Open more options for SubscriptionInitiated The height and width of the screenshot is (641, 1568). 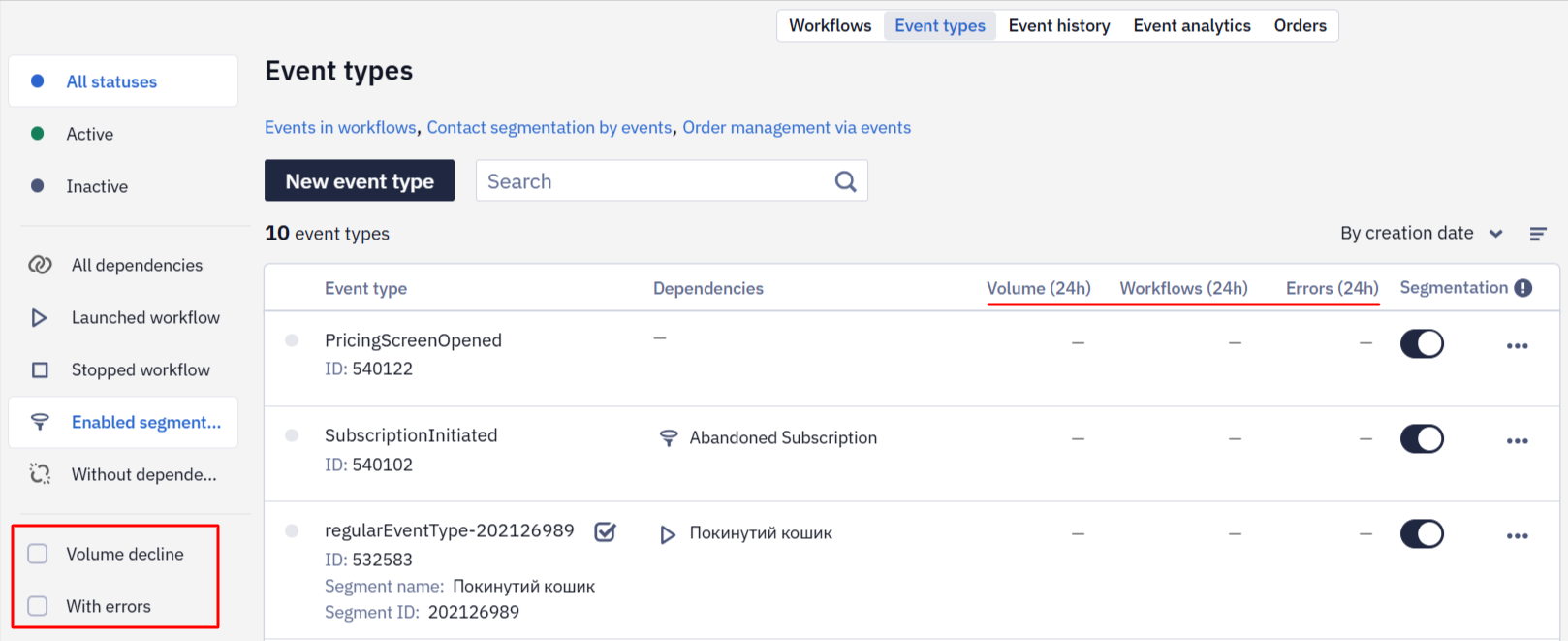(1518, 441)
